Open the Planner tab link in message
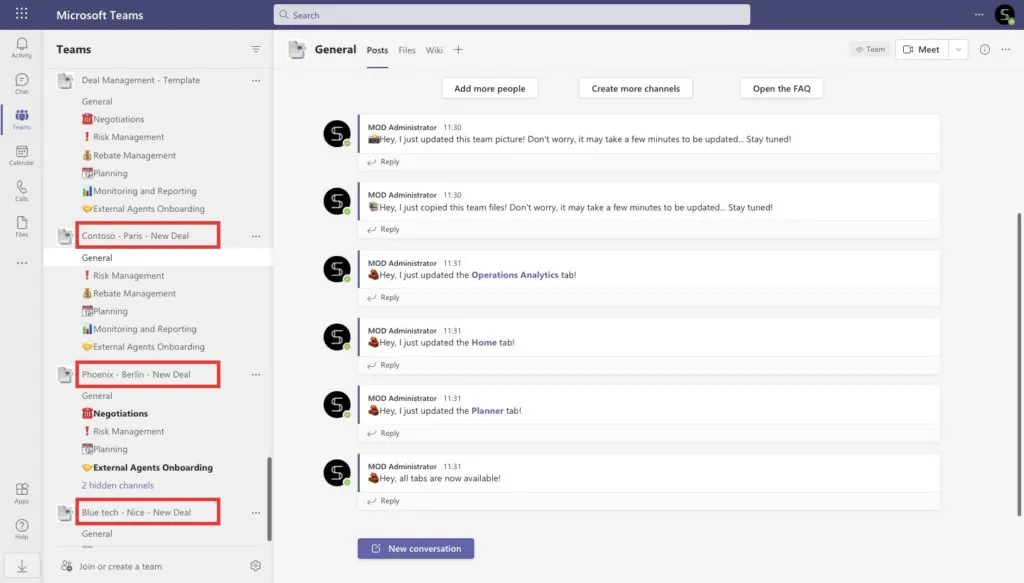The image size is (1024, 583). coord(487,411)
